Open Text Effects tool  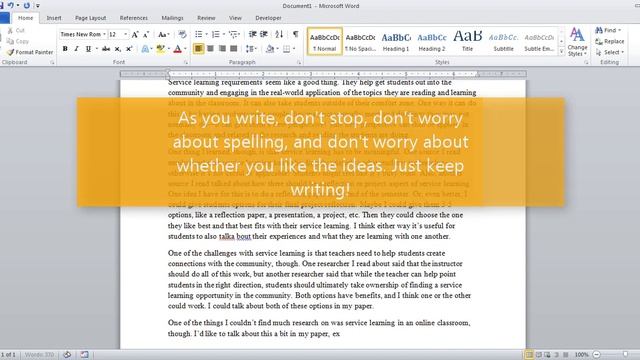pyautogui.click(x=145, y=49)
